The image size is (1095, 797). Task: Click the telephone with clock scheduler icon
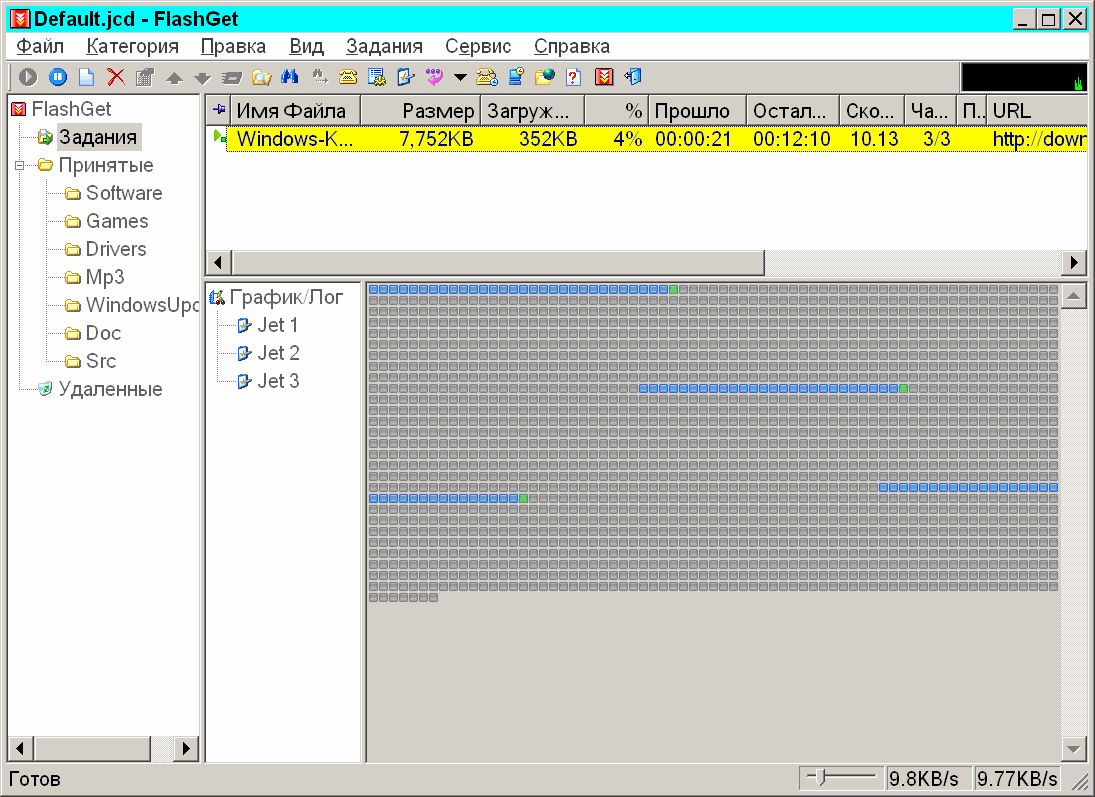(487, 77)
